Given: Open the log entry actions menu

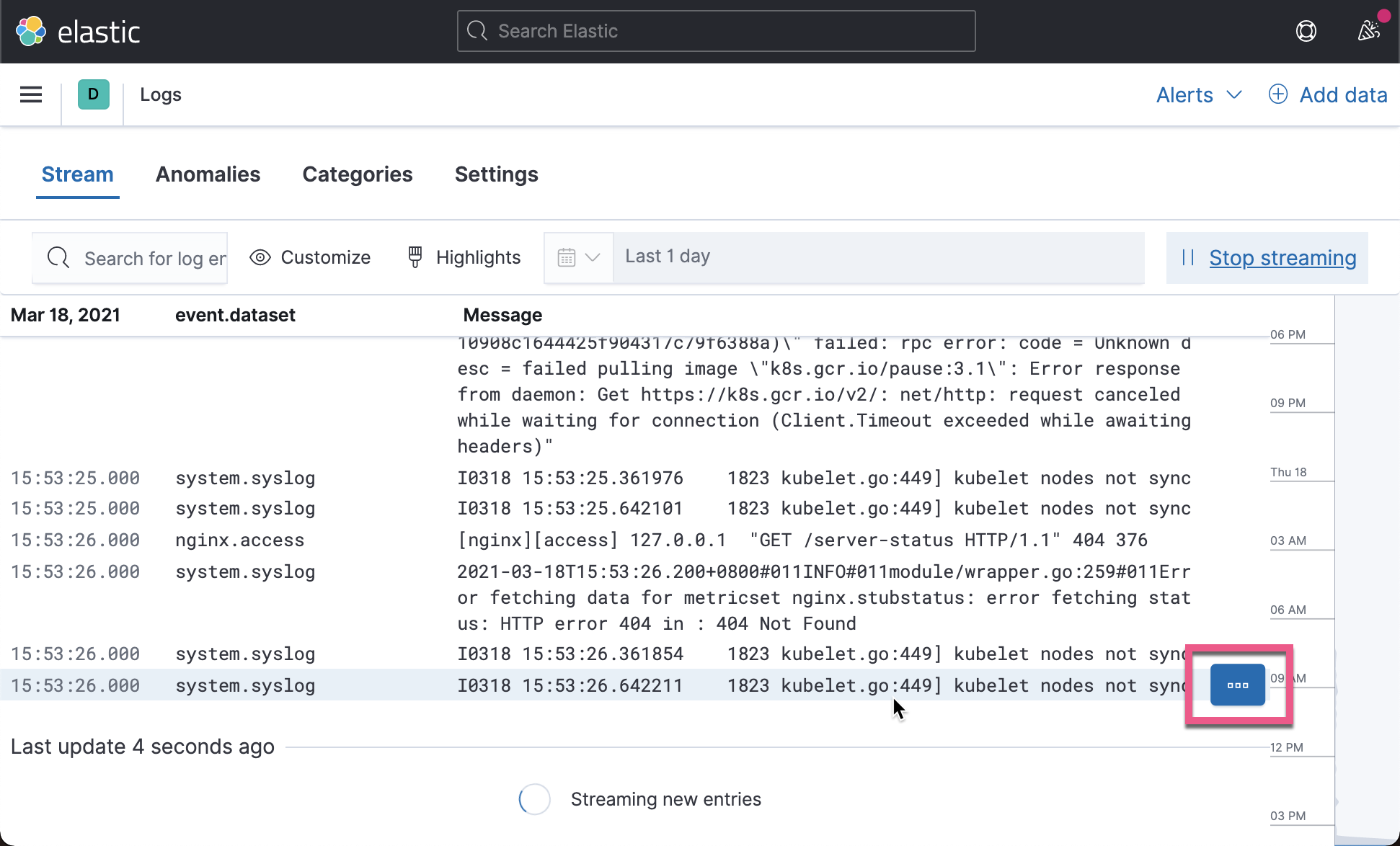Looking at the screenshot, I should [x=1237, y=685].
